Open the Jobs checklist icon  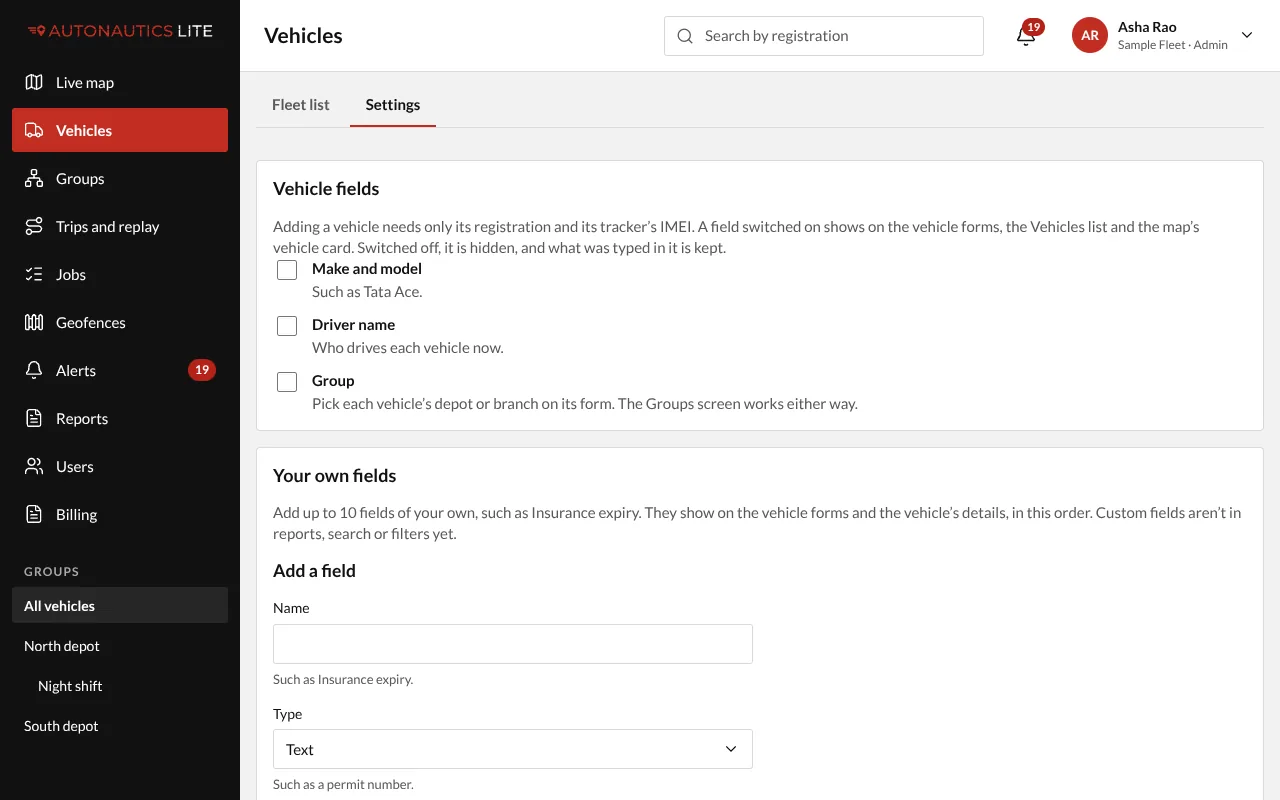[34, 274]
